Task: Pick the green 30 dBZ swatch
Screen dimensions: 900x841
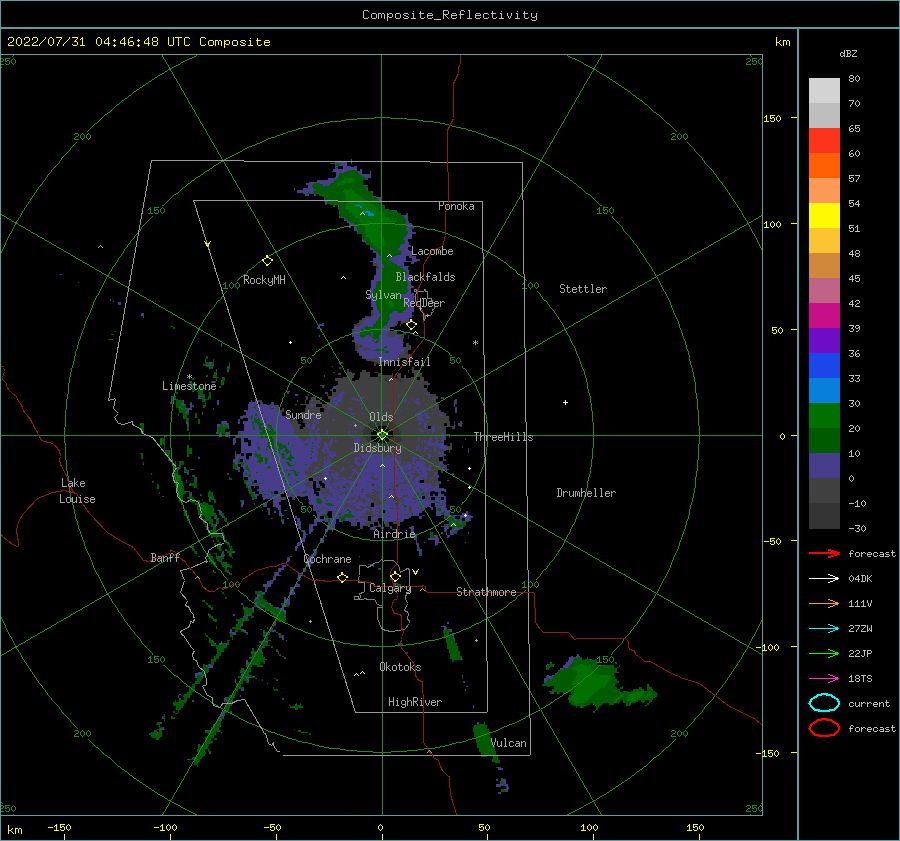Action: 824,415
